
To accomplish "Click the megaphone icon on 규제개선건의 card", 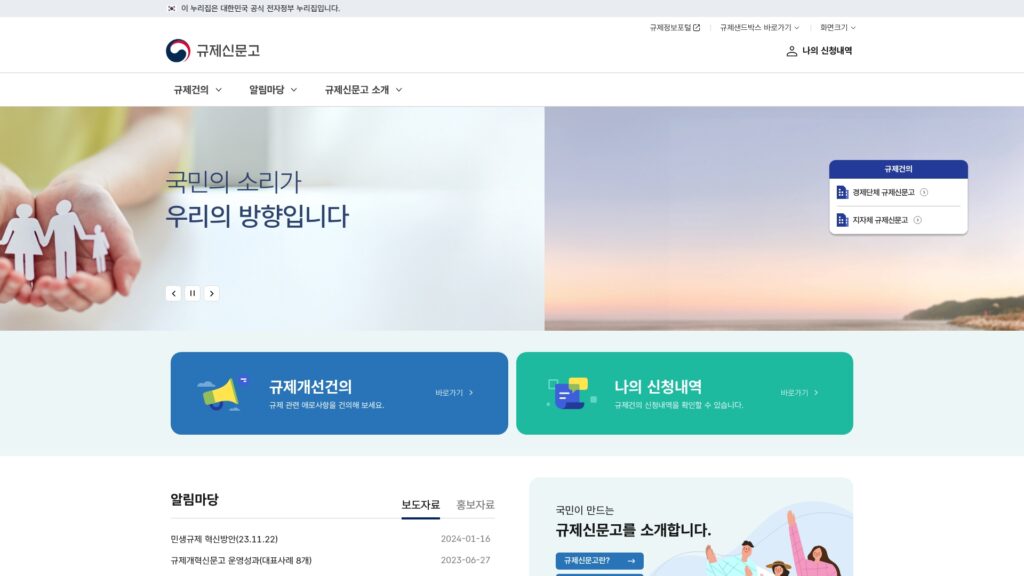I will click(x=223, y=393).
